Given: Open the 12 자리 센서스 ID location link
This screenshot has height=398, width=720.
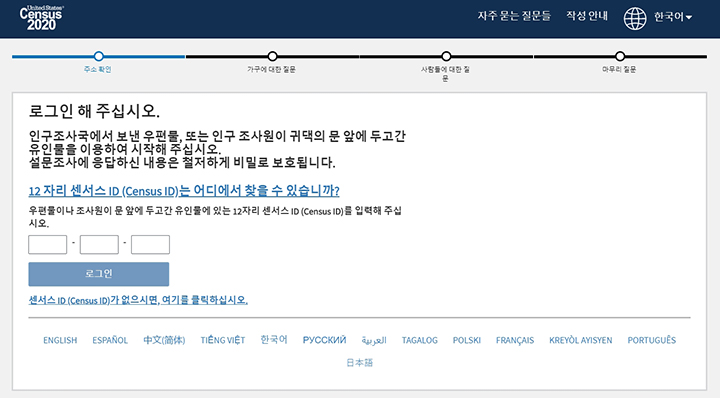Looking at the screenshot, I should tap(184, 191).
